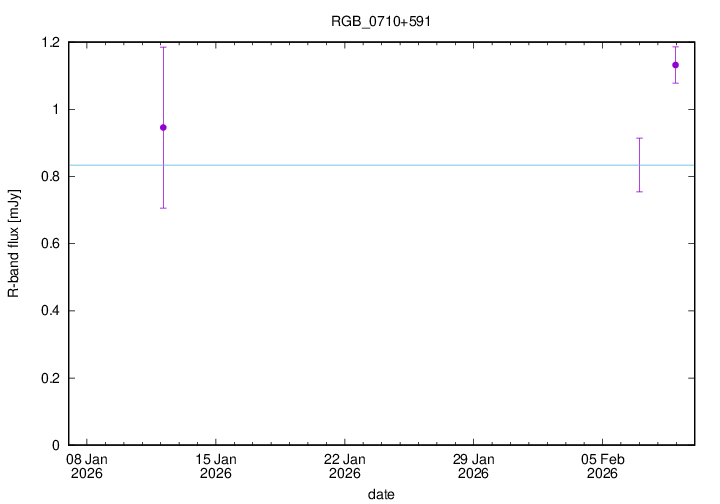Image resolution: width=720 pixels, height=504 pixels.
Task: Click the 1 y-axis tick label
Action: (x=57, y=109)
